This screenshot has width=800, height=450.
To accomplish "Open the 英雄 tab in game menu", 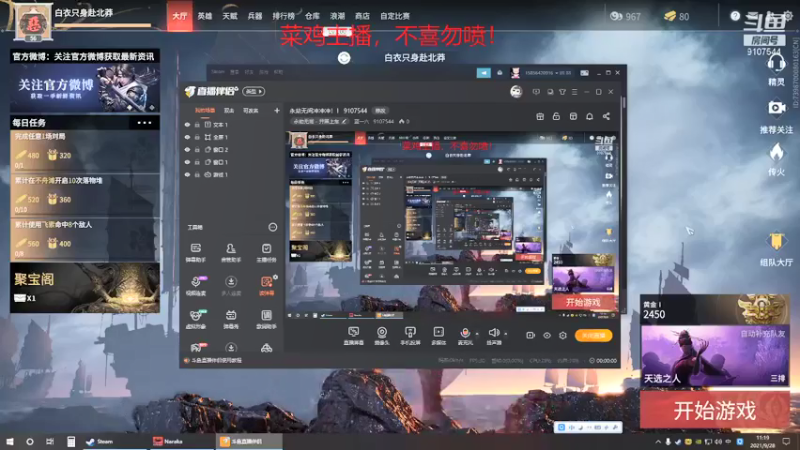I will tap(205, 16).
